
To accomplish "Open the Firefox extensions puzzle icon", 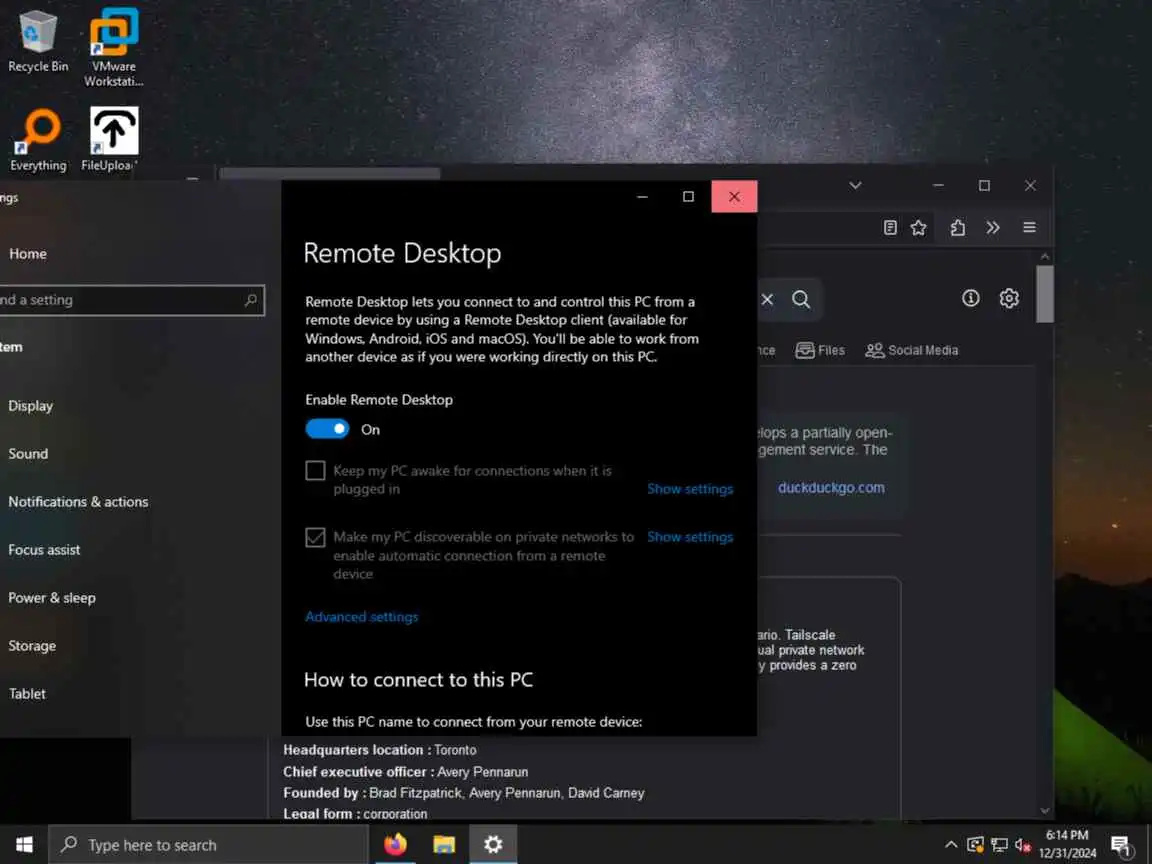I will (957, 228).
